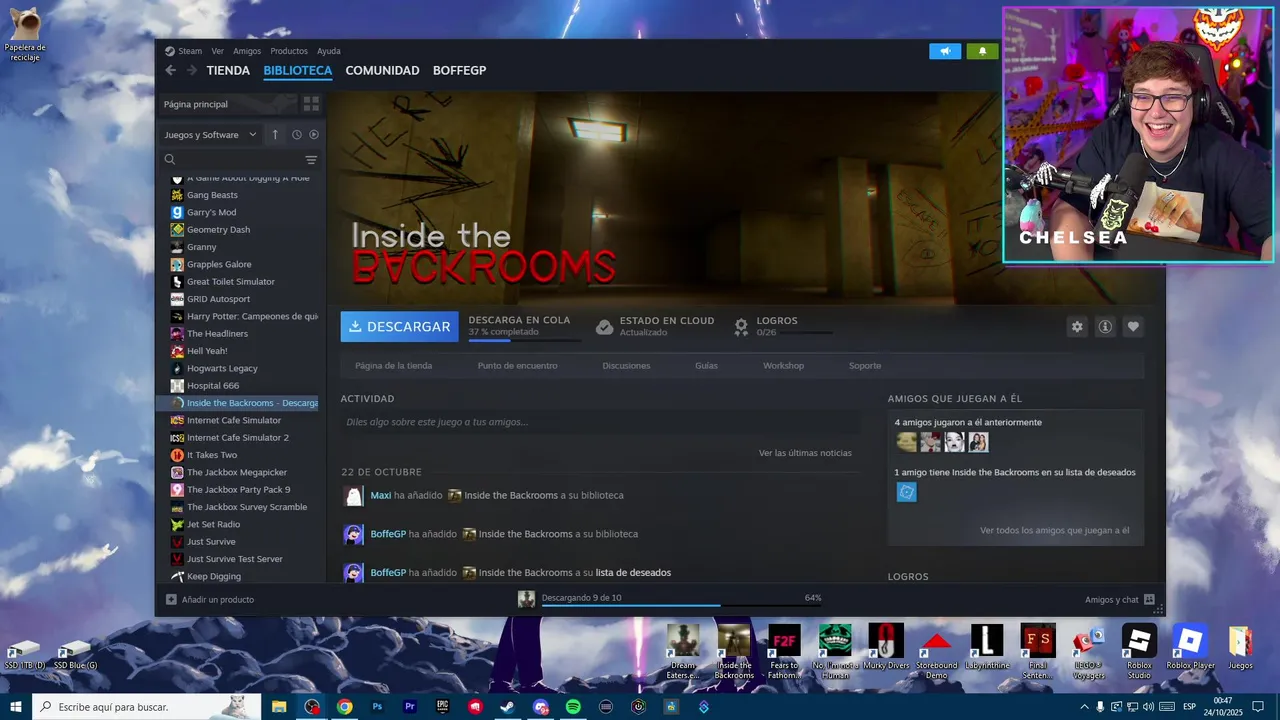Open game settings gear for Inside the Backrooms
The height and width of the screenshot is (720, 1280).
(x=1077, y=327)
